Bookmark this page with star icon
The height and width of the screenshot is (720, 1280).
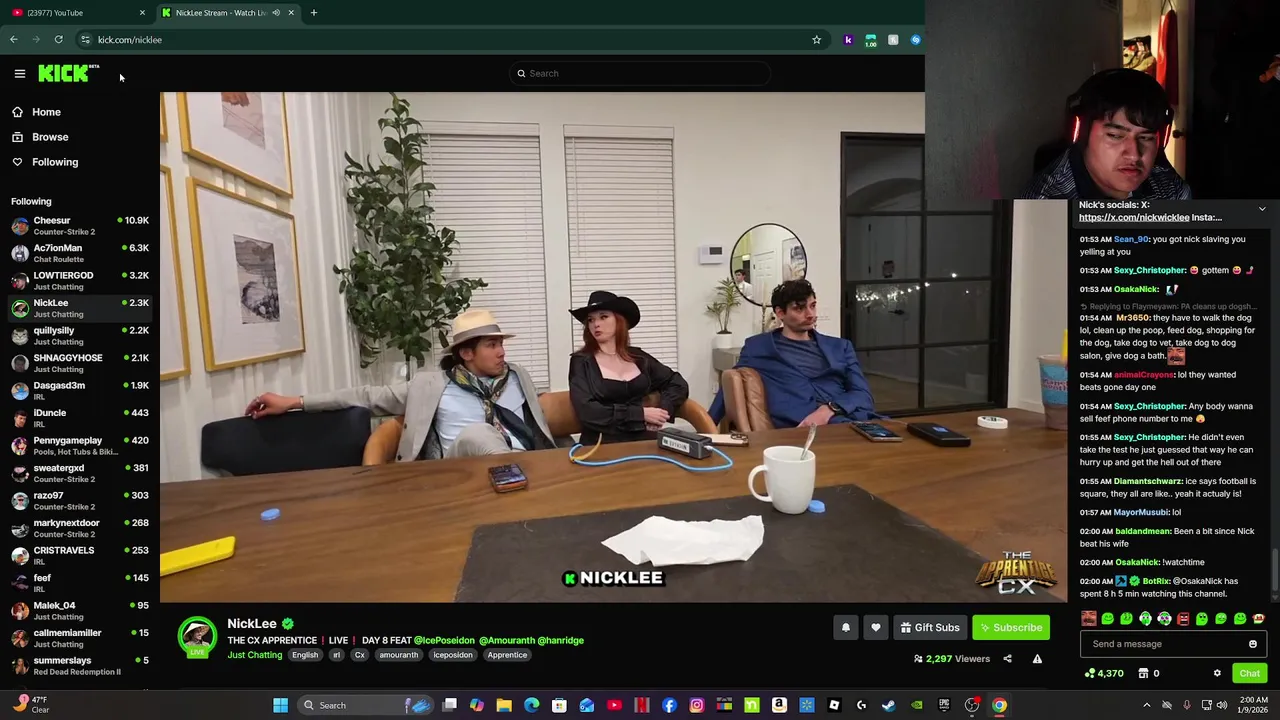point(816,39)
